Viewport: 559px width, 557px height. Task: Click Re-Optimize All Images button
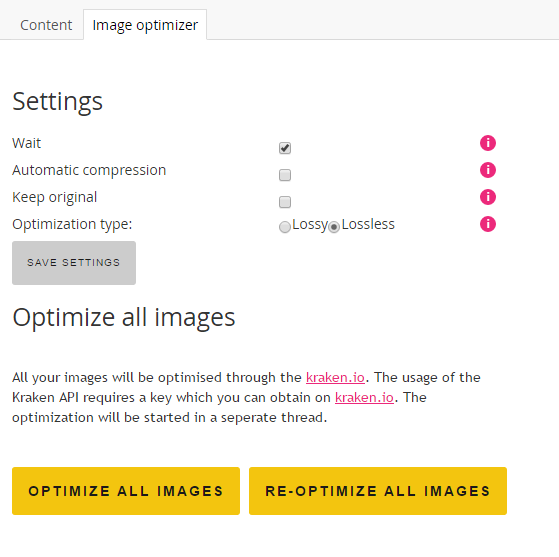coord(378,491)
